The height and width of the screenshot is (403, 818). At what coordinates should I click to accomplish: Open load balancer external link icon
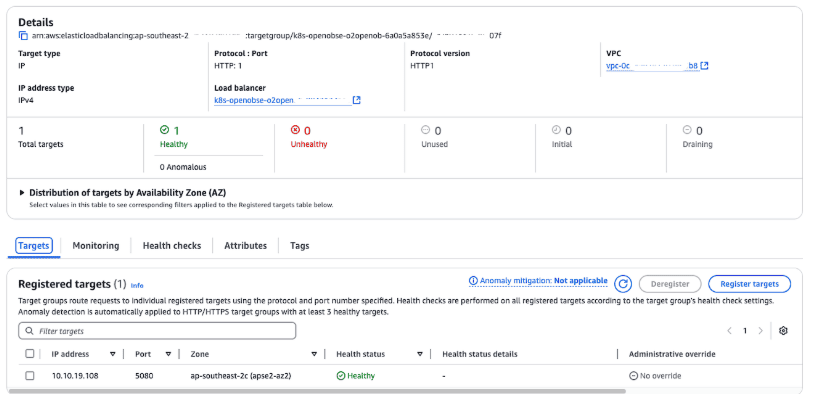[x=357, y=100]
